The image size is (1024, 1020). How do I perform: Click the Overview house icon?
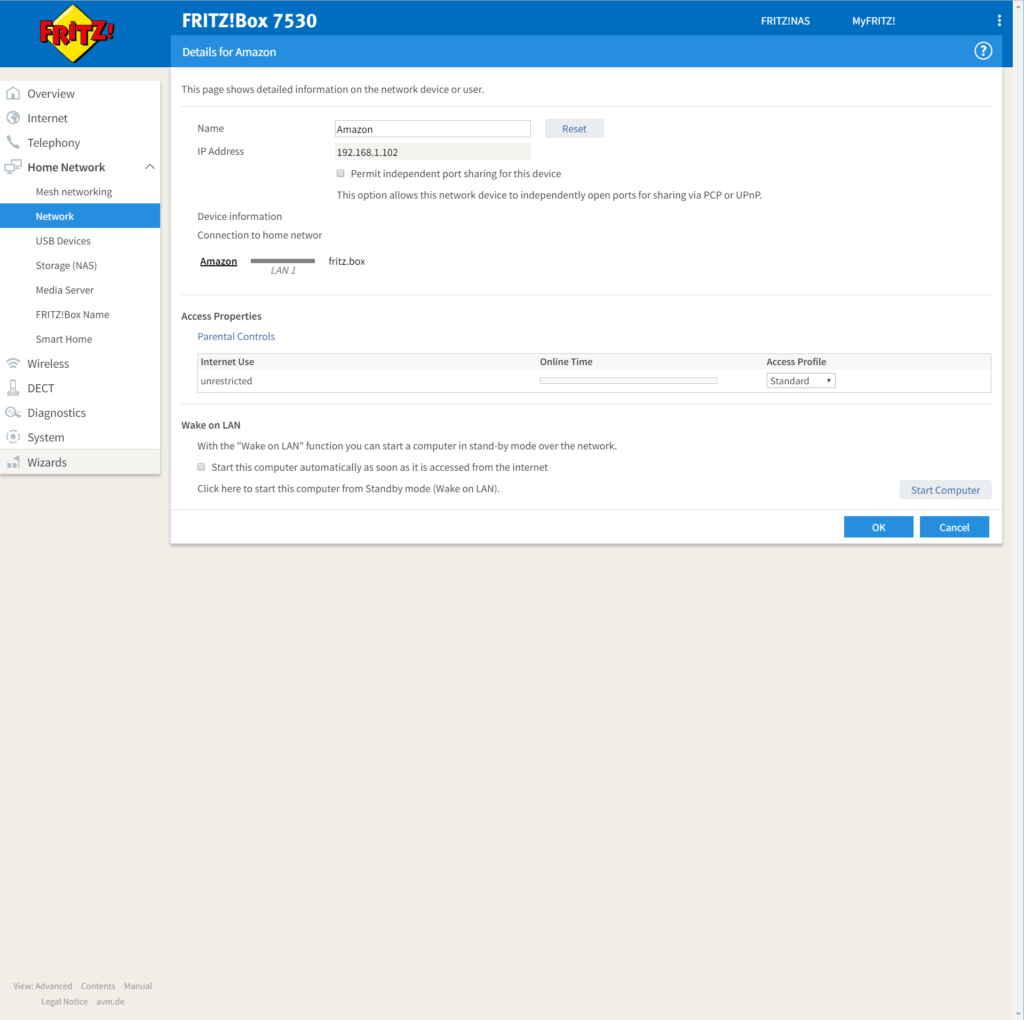click(13, 94)
